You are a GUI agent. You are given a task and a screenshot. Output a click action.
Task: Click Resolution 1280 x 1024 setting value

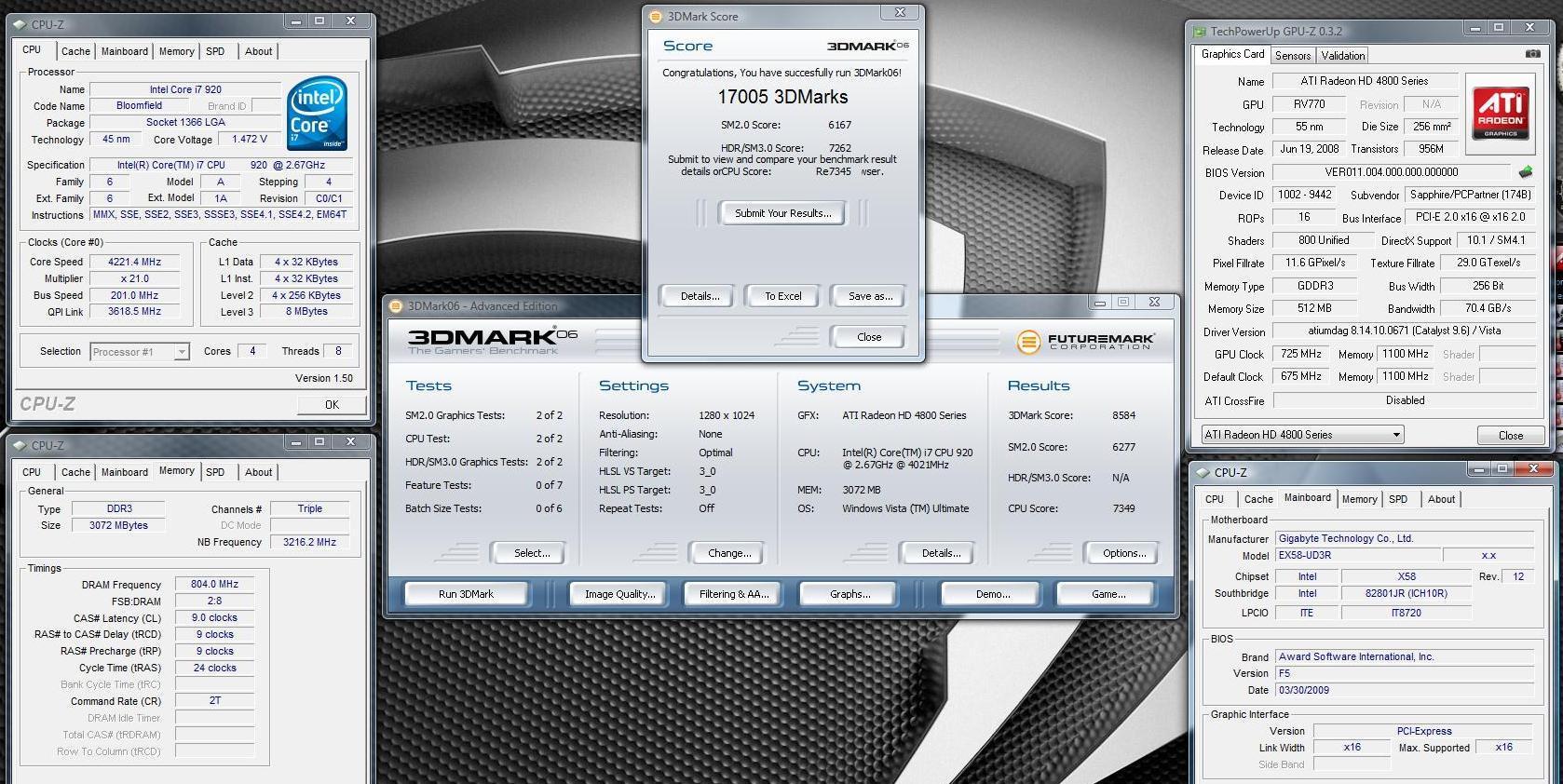pyautogui.click(x=727, y=415)
